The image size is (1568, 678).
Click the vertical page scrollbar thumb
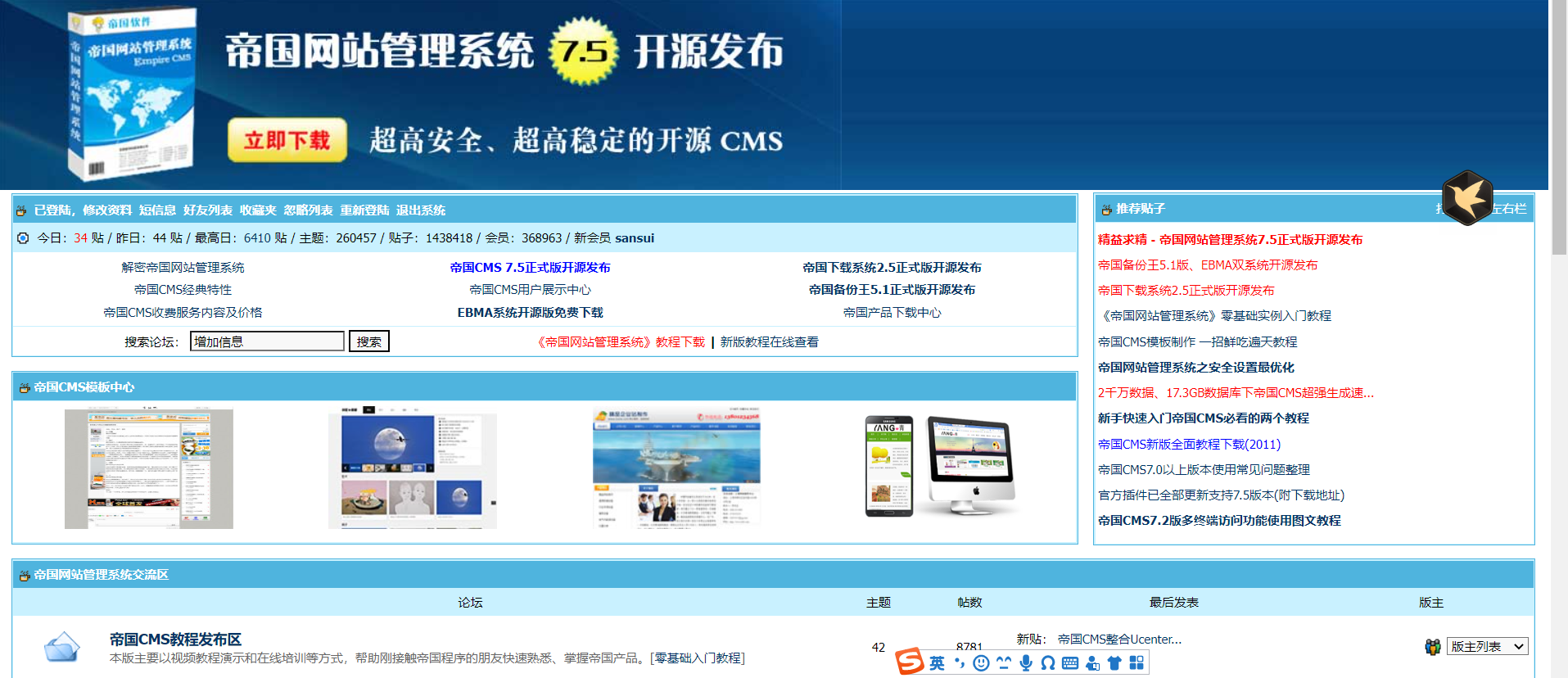pos(1559,127)
